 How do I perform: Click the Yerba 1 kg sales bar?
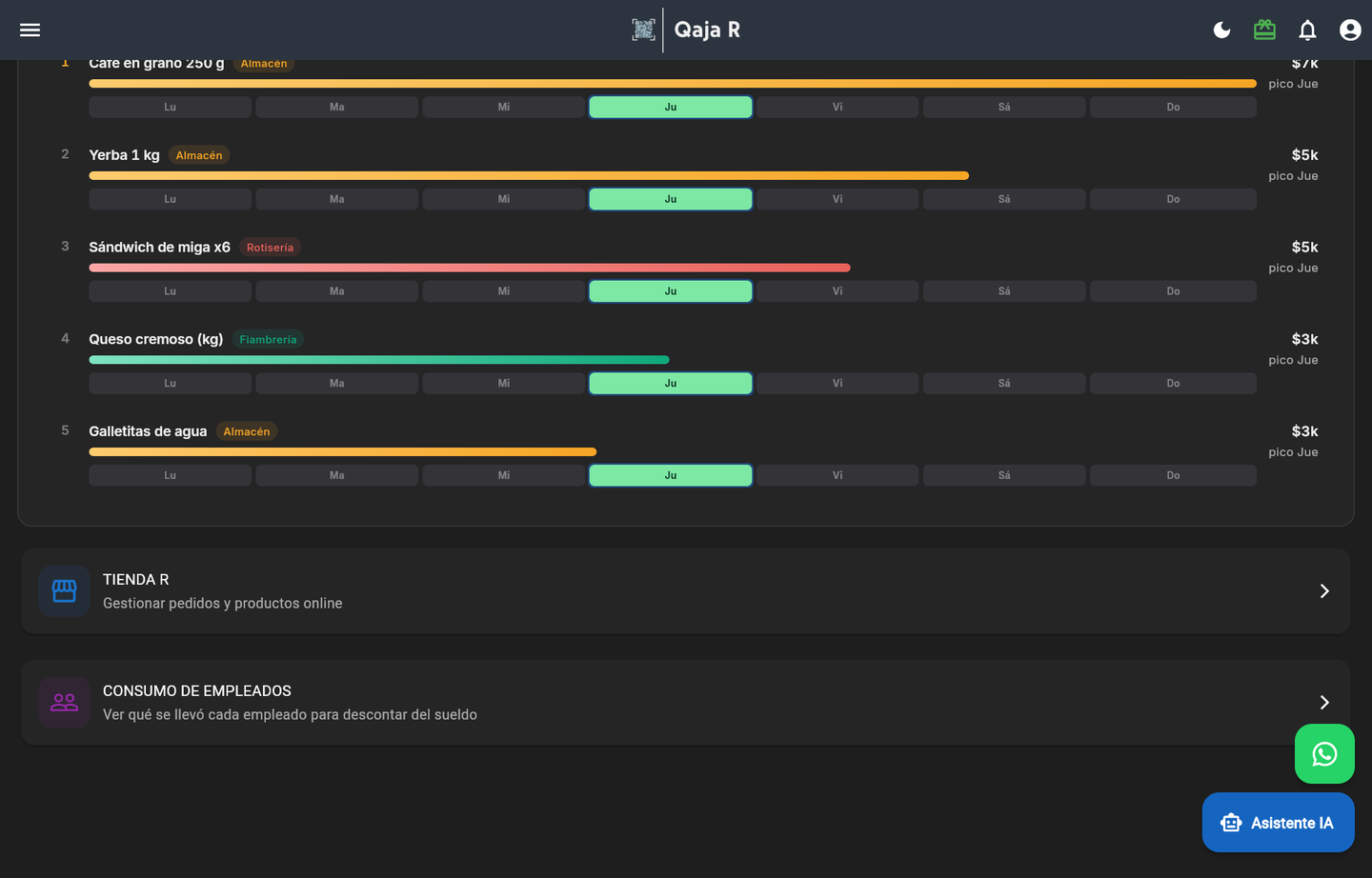coord(529,176)
